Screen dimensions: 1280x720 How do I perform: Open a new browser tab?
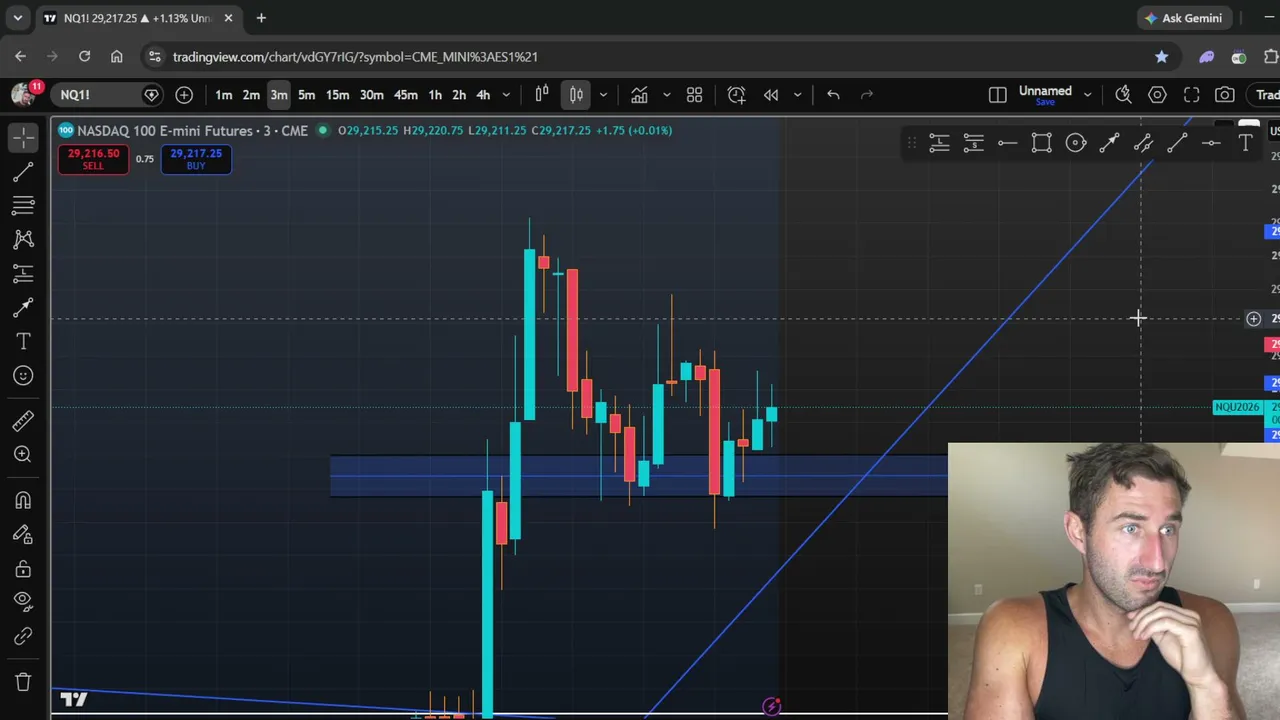(261, 18)
